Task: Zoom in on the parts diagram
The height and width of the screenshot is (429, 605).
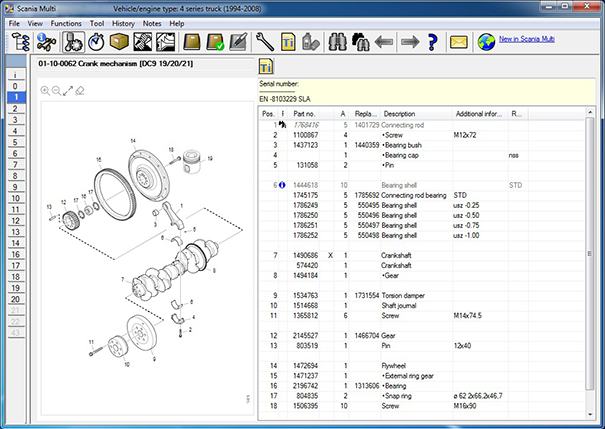Action: (45, 89)
